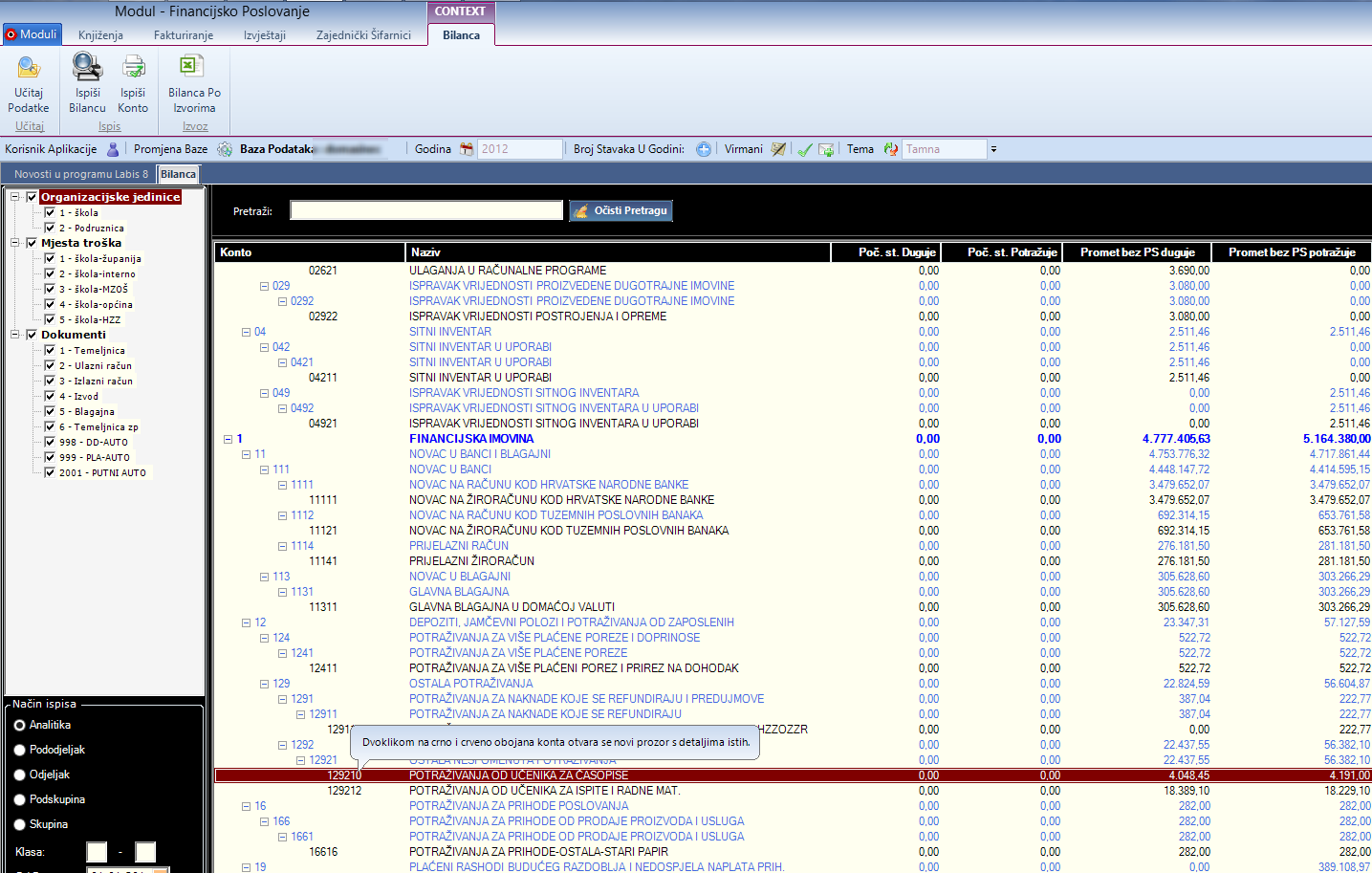The width and height of the screenshot is (1372, 873).
Task: Click the Ispiši Bilancu printer icon
Action: coord(87,67)
